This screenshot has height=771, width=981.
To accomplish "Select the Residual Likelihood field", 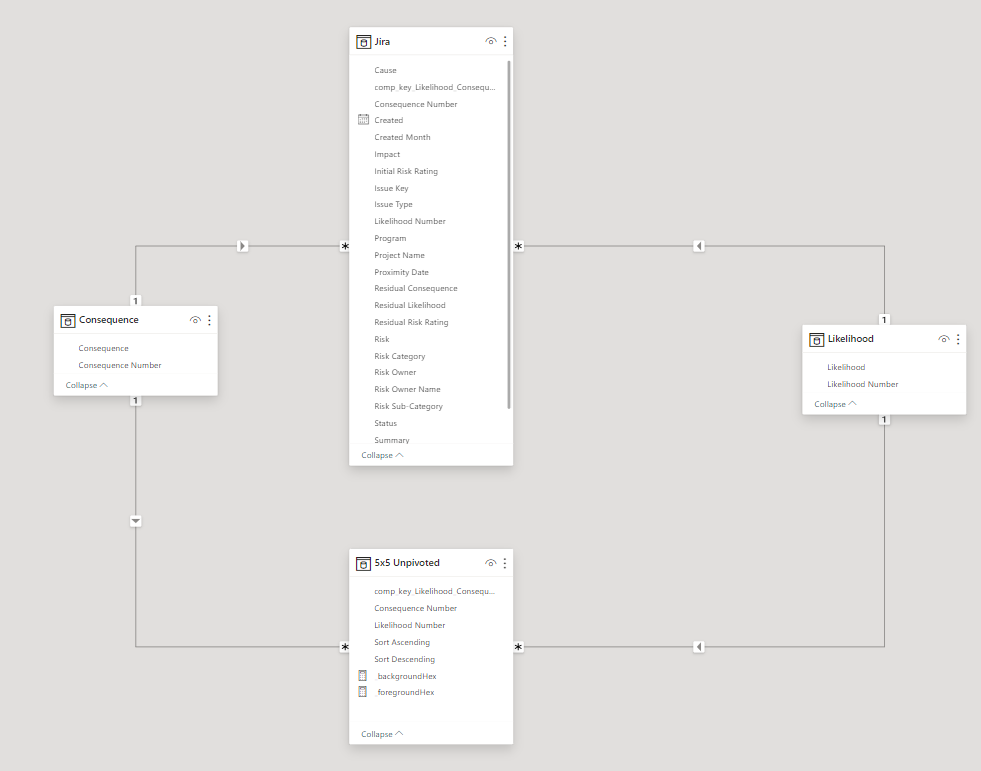I will (410, 305).
